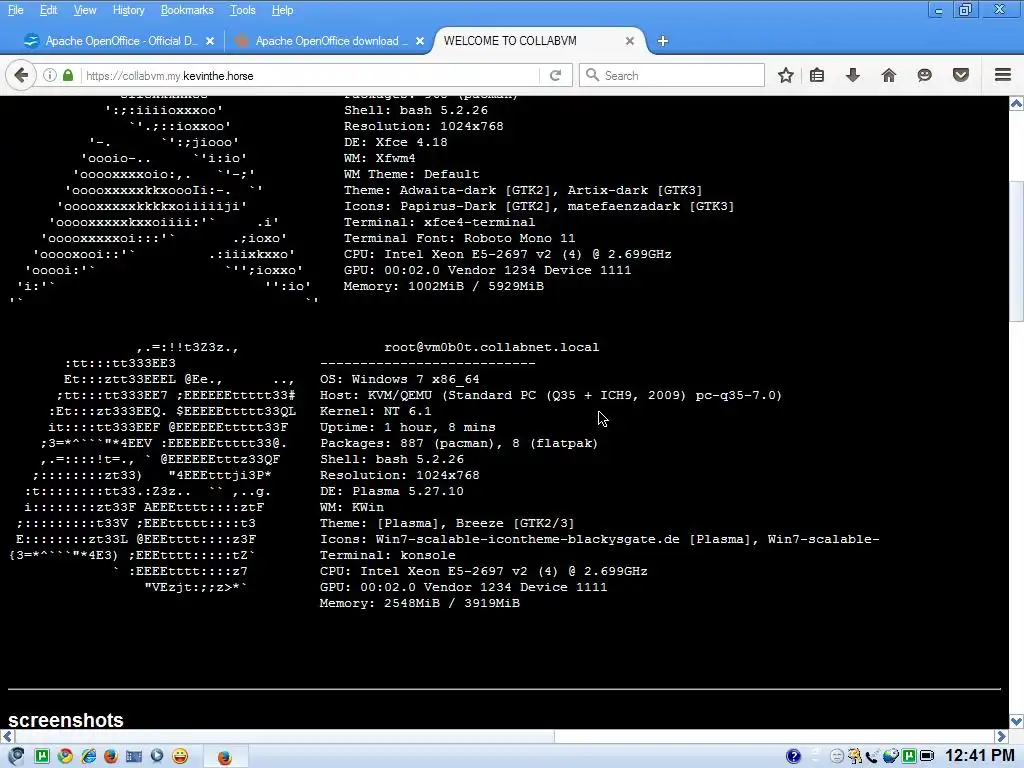
Task: Bookmark this page with the star icon
Action: pyautogui.click(x=786, y=75)
